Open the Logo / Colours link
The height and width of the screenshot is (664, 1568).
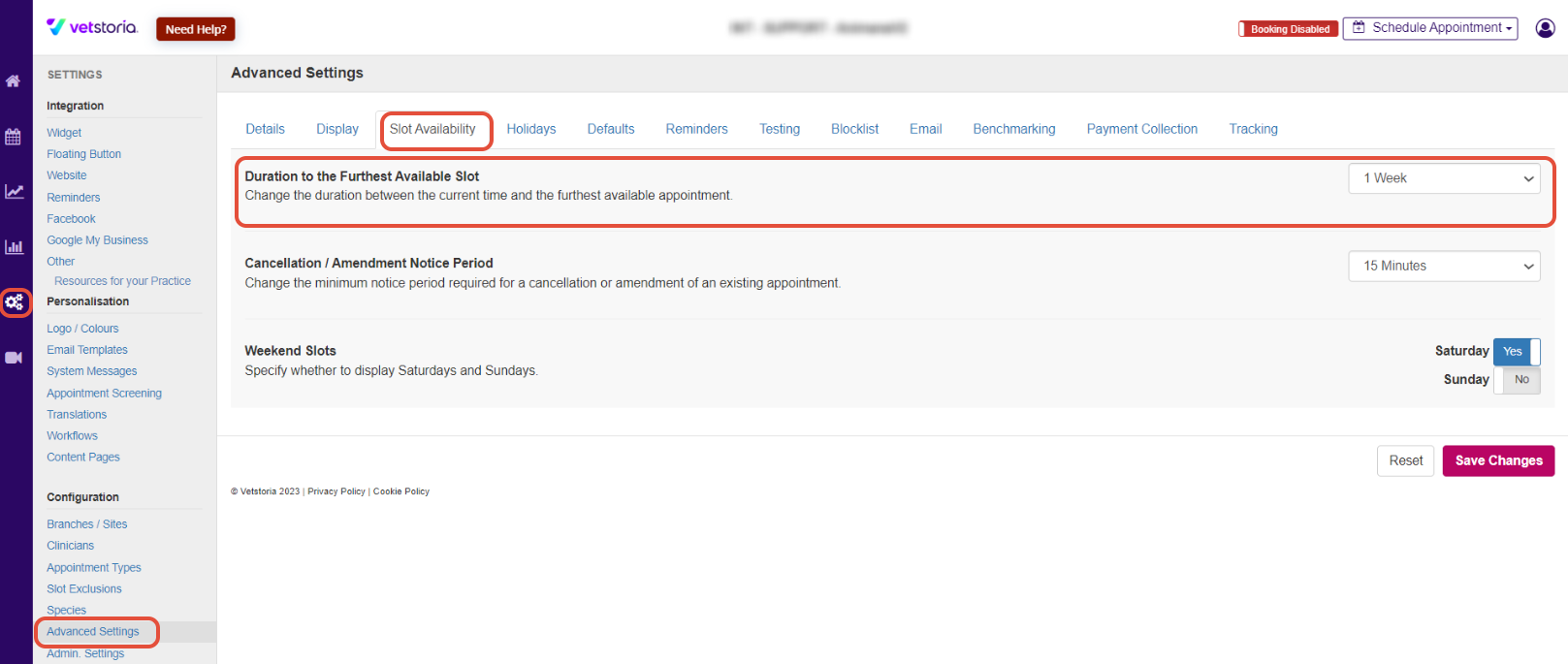pyautogui.click(x=83, y=329)
